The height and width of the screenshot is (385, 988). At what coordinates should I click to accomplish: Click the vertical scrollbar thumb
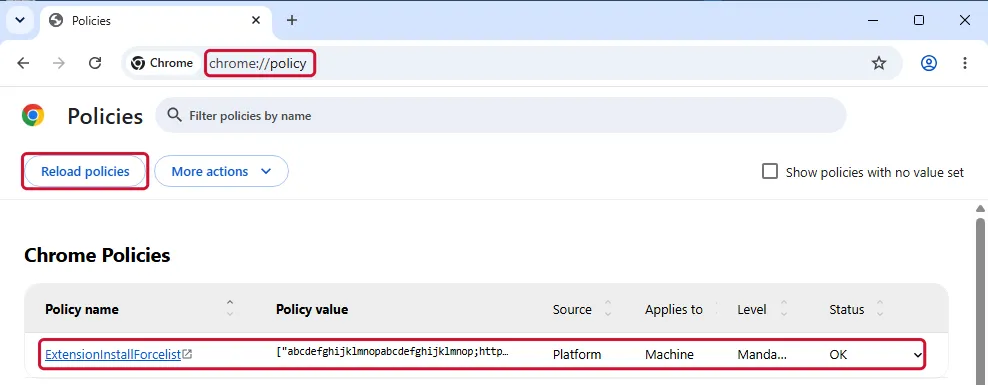click(980, 300)
